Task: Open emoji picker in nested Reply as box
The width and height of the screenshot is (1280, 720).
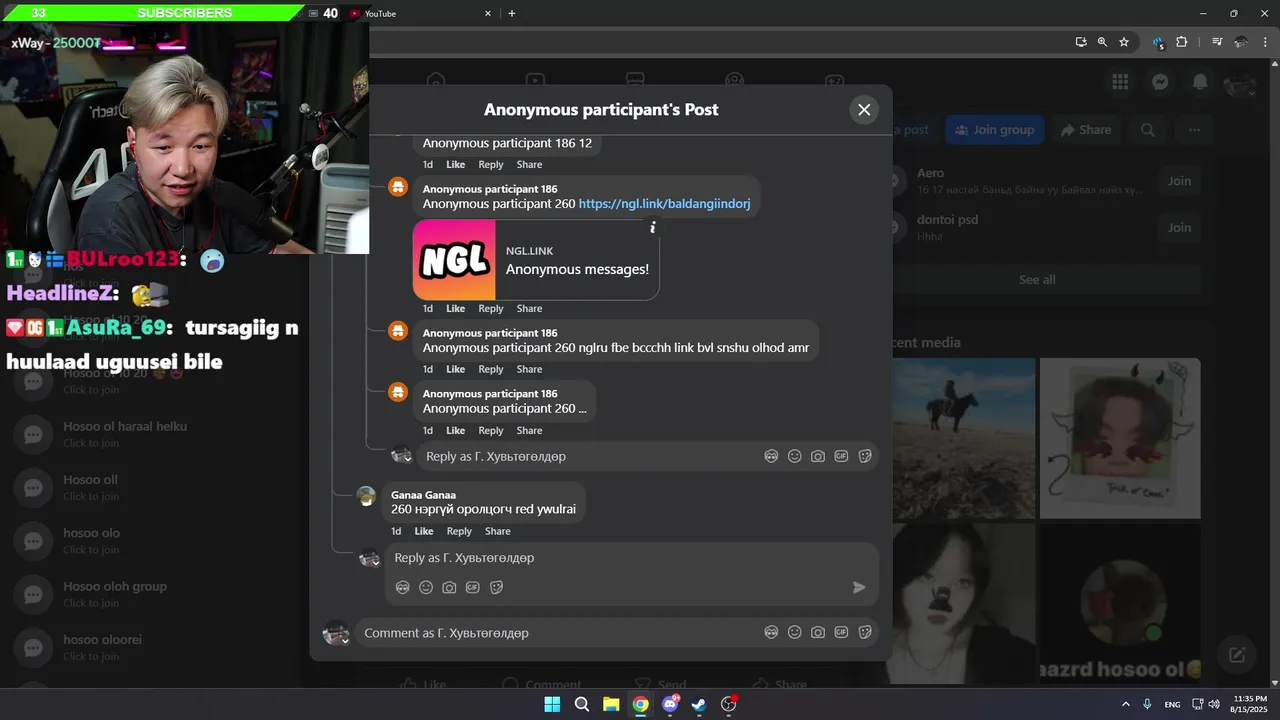Action: tap(794, 456)
